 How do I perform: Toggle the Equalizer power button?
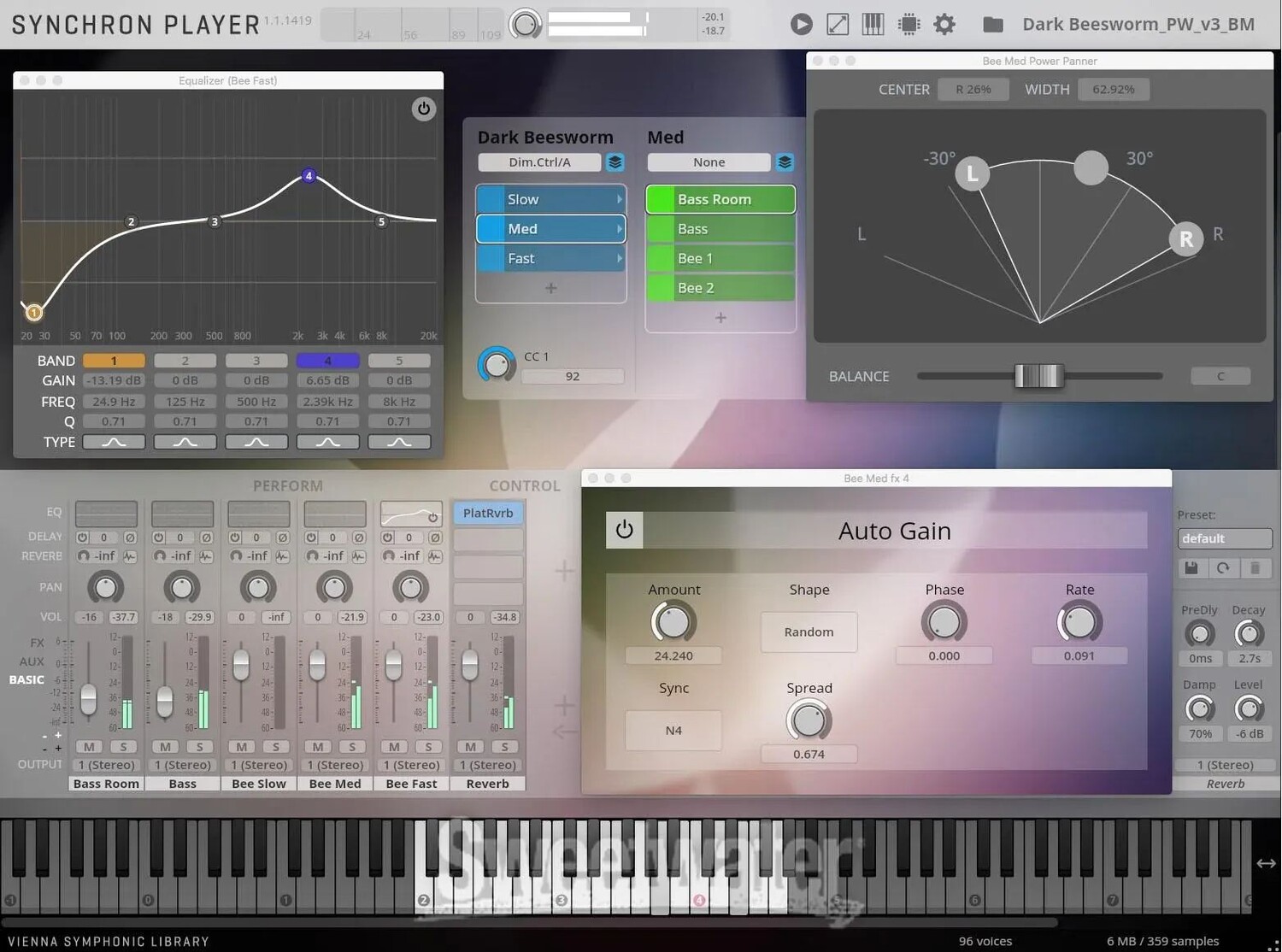click(x=423, y=109)
